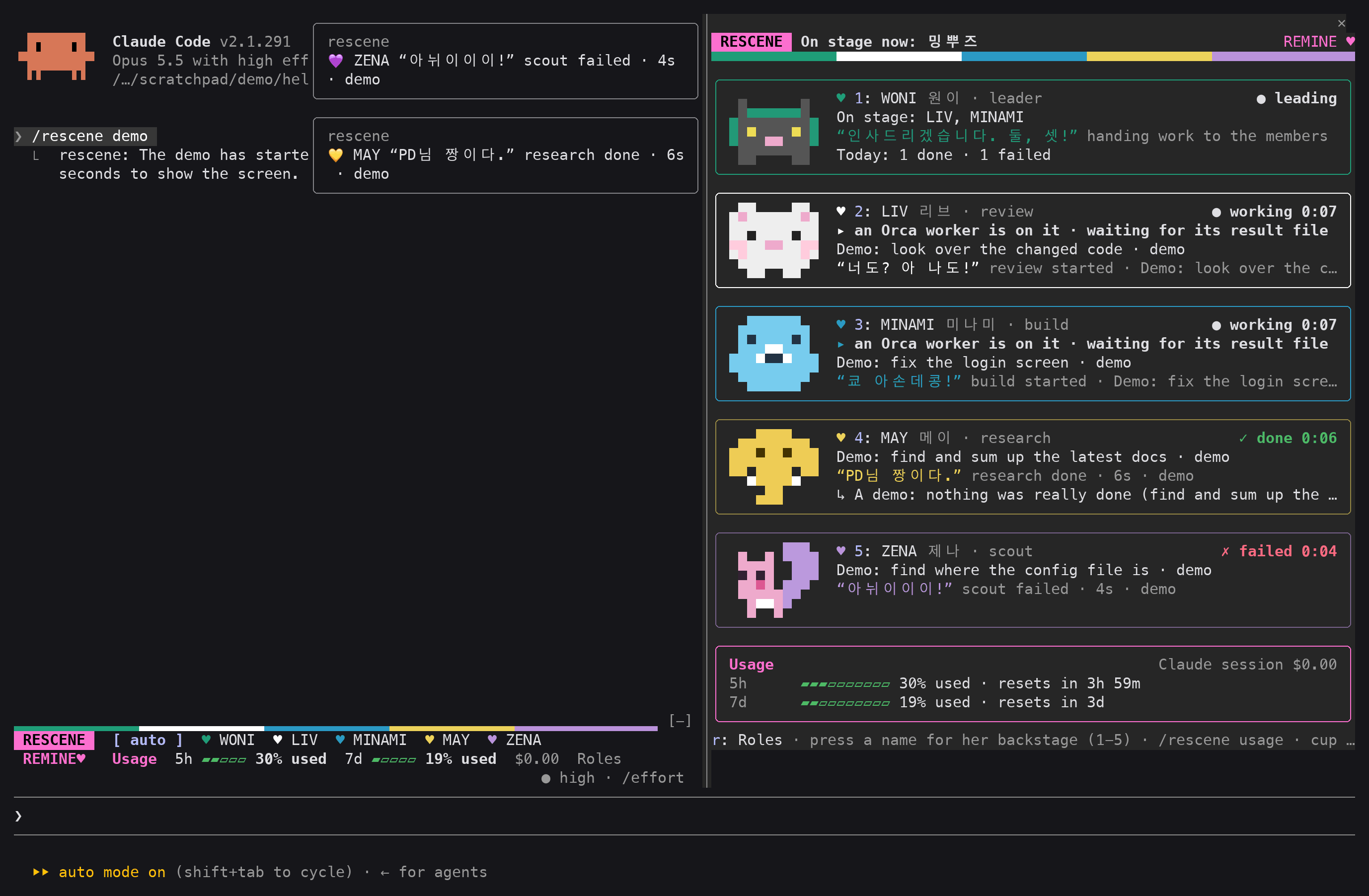Screen dimensions: 1369x896
Task: Click the Claude Code orange crab mascot
Action: tap(56, 56)
